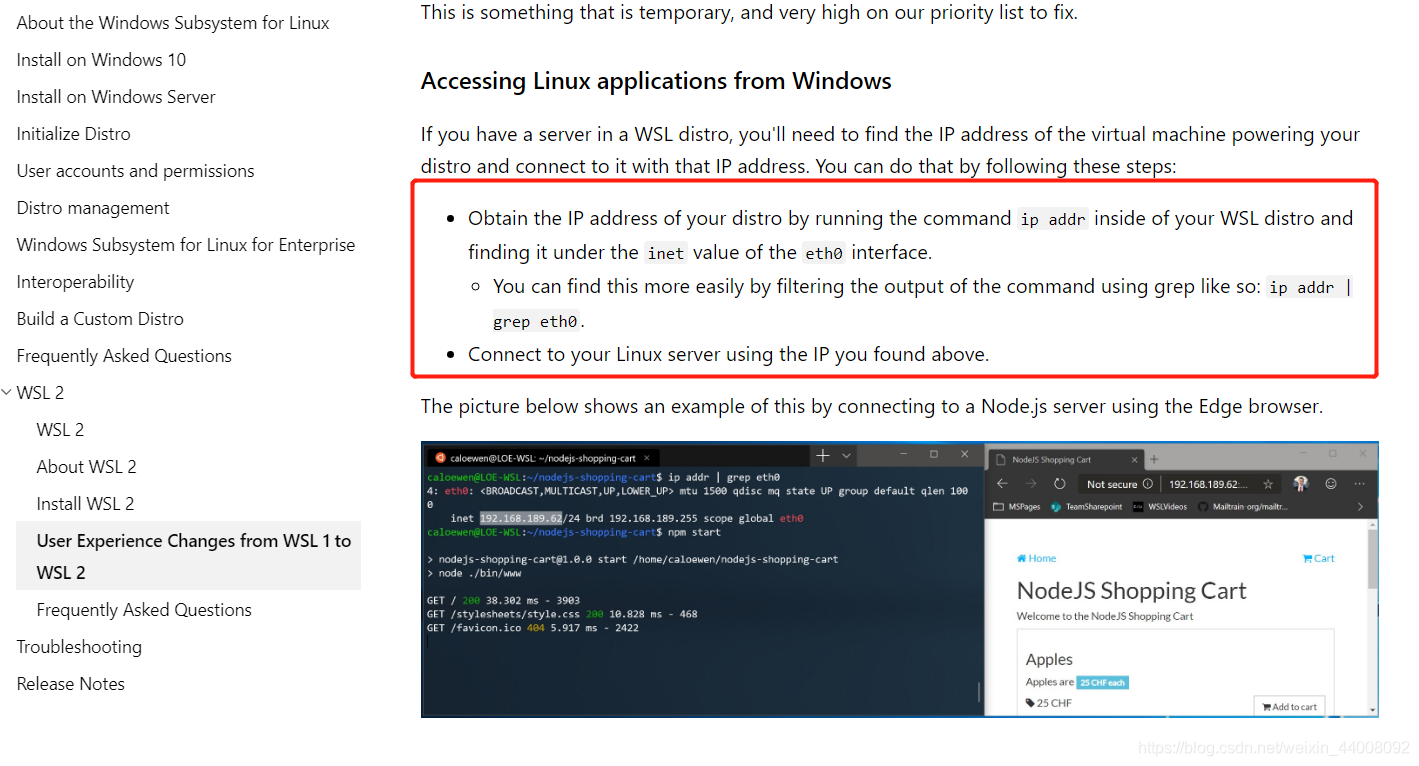Click the bullet 'Connect to your Linux server using the IP'

pos(728,354)
